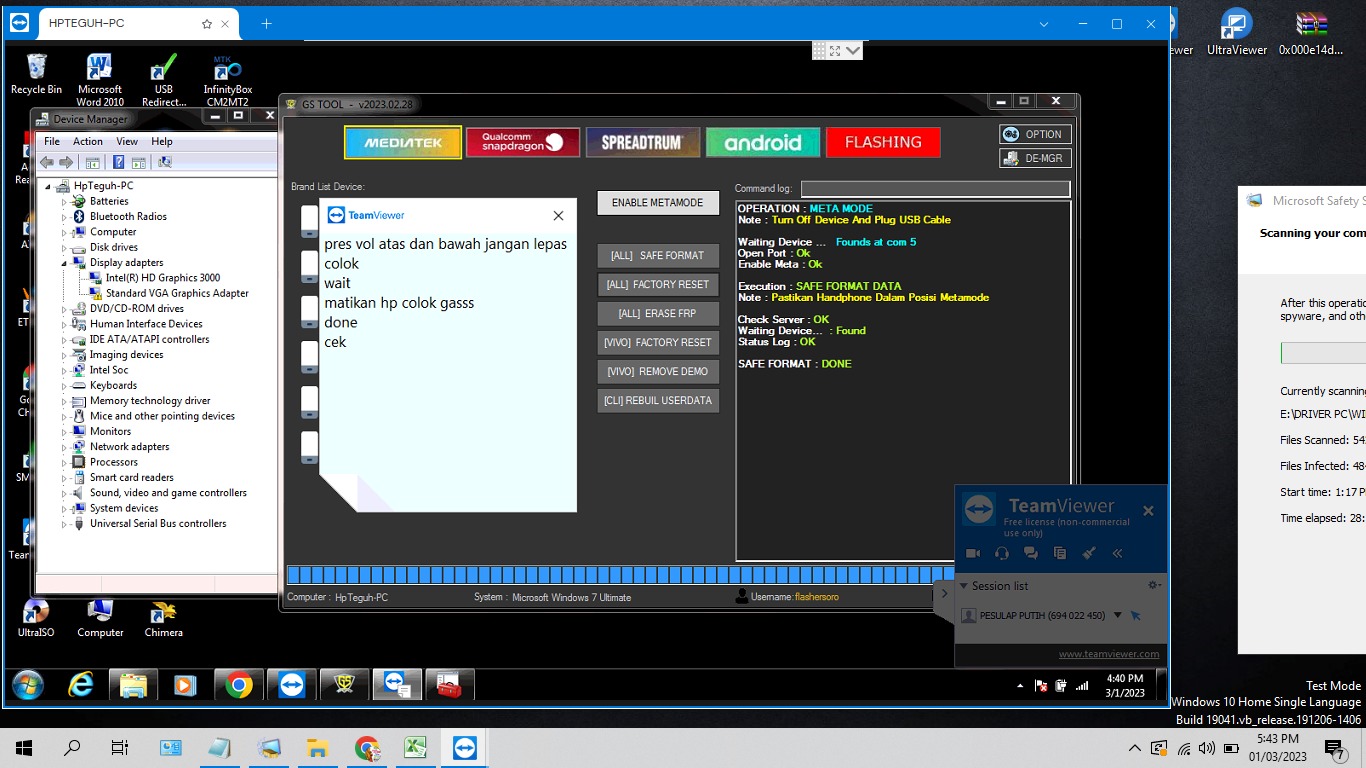Collapse TeamViewer panel with double chevron

pos(1117,553)
